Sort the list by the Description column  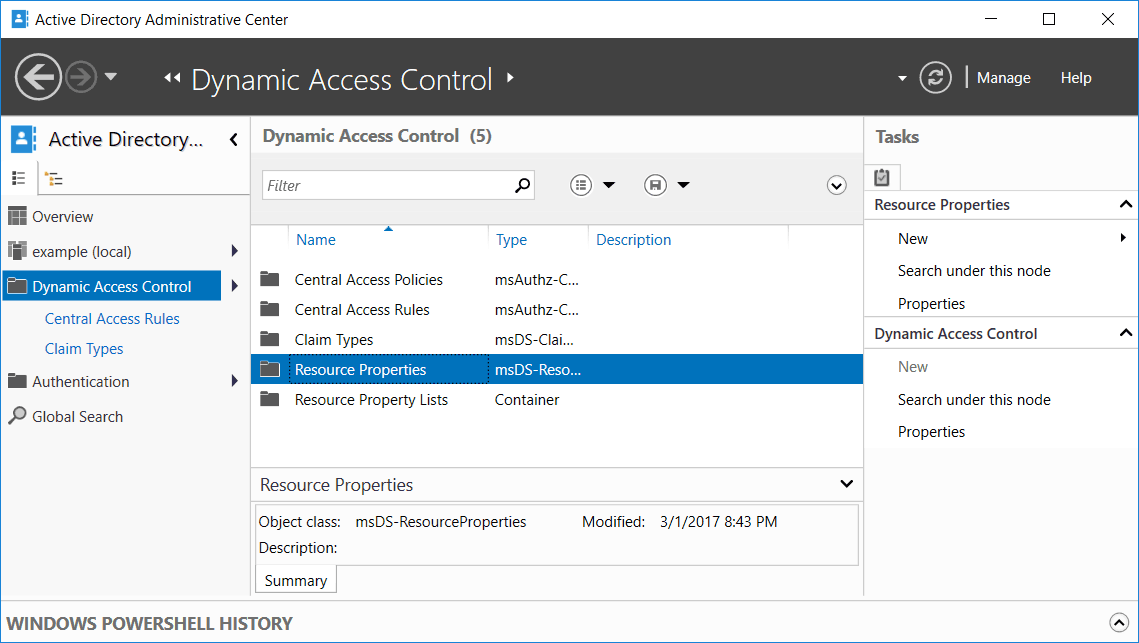click(x=633, y=240)
